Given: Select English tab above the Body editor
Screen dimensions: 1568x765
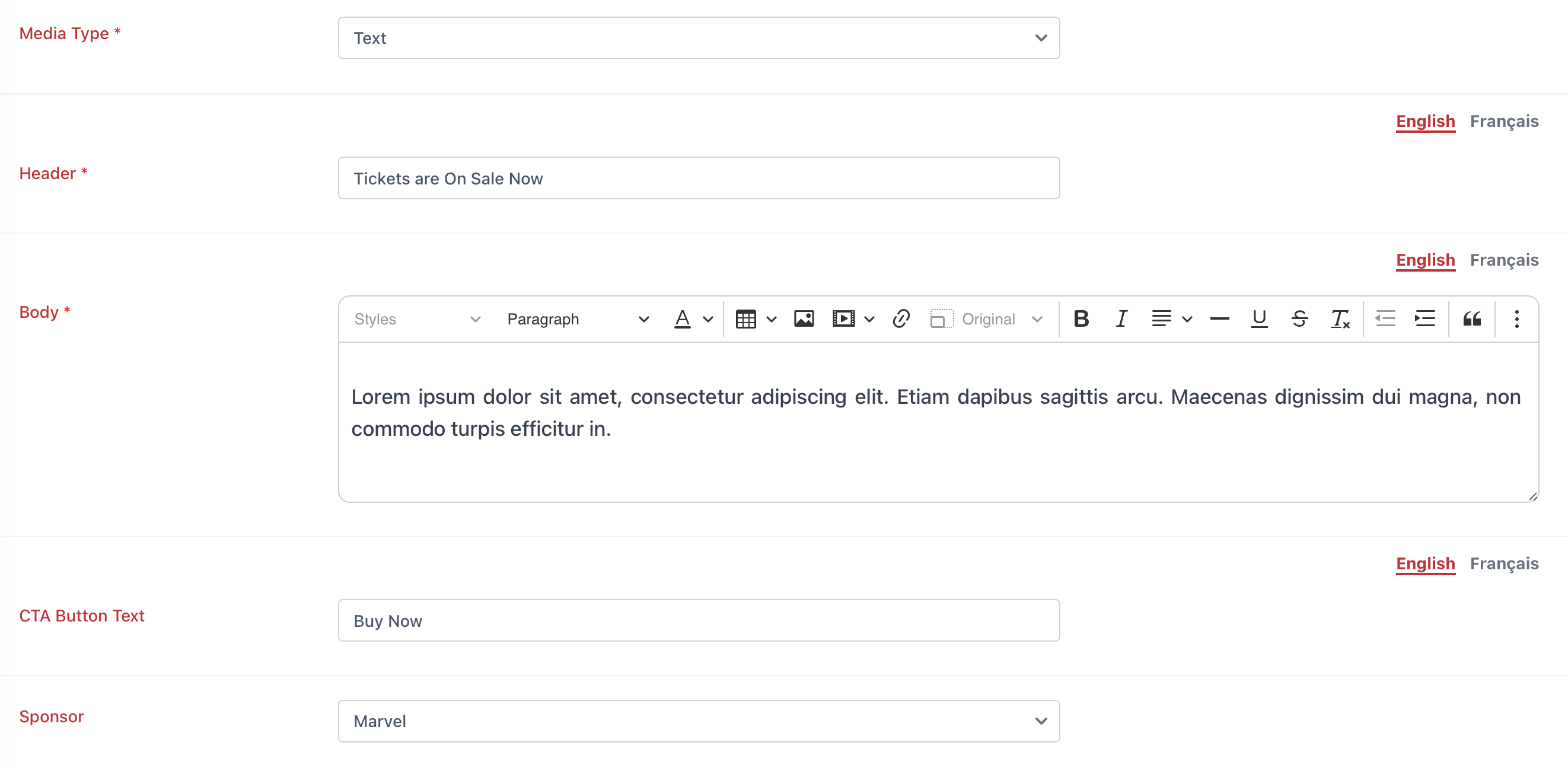Looking at the screenshot, I should tap(1426, 260).
